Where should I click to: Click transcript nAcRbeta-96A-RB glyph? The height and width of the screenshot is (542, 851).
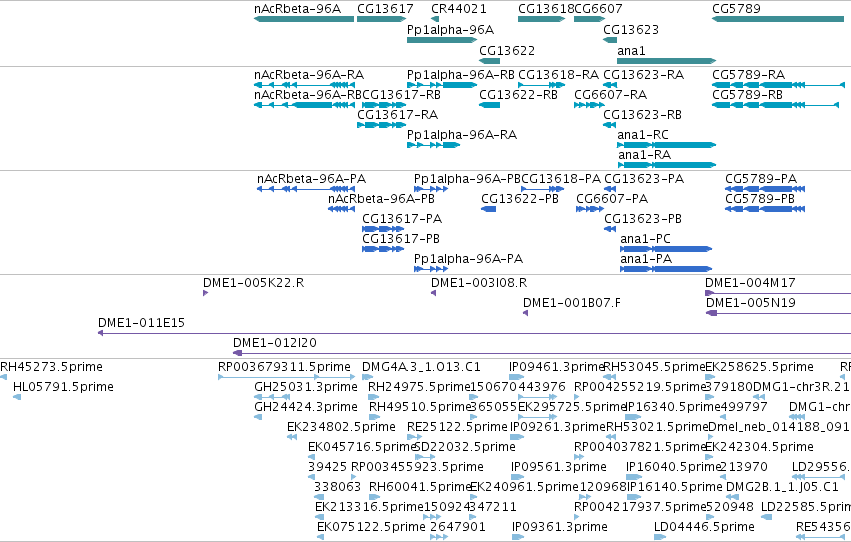304,105
